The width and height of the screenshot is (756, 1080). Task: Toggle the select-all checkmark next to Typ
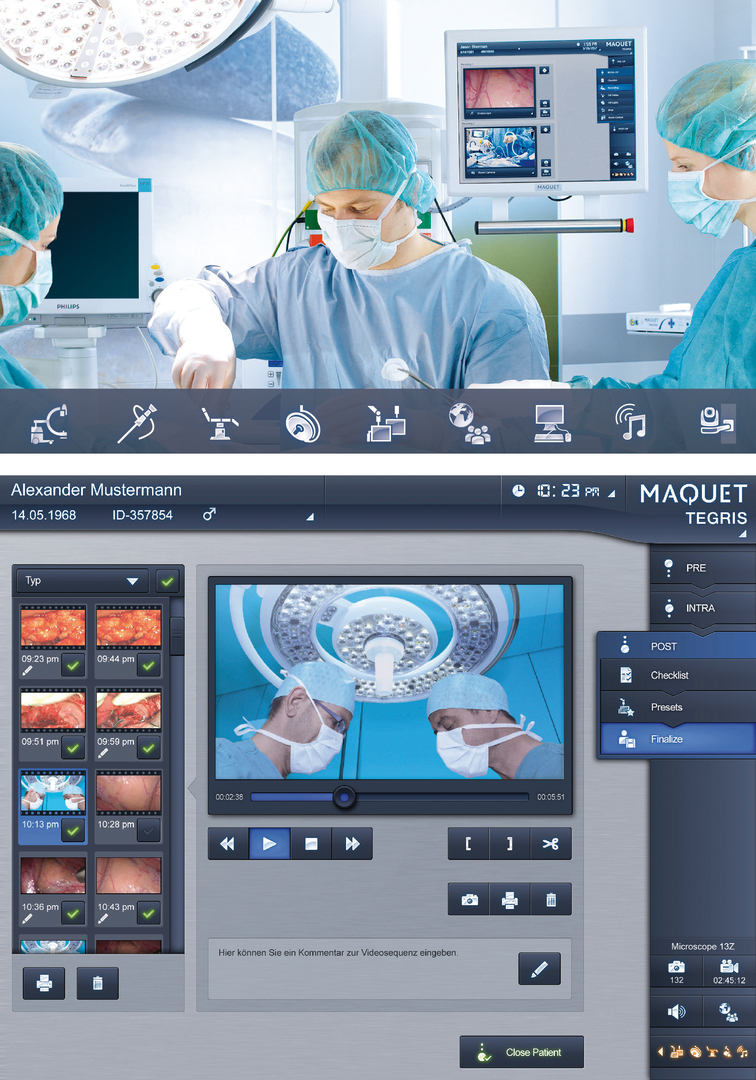tap(167, 581)
